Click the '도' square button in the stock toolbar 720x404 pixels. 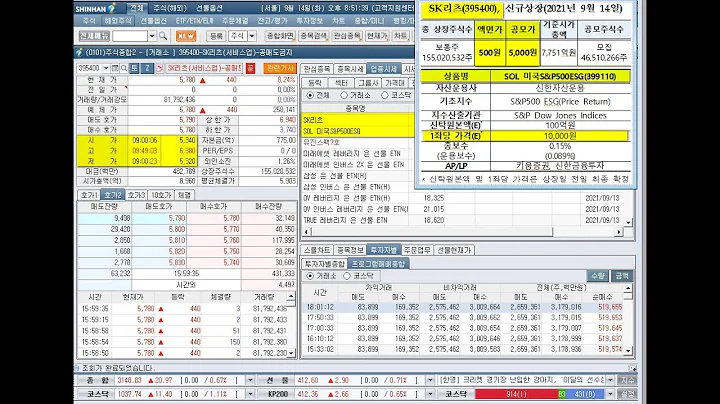point(134,68)
